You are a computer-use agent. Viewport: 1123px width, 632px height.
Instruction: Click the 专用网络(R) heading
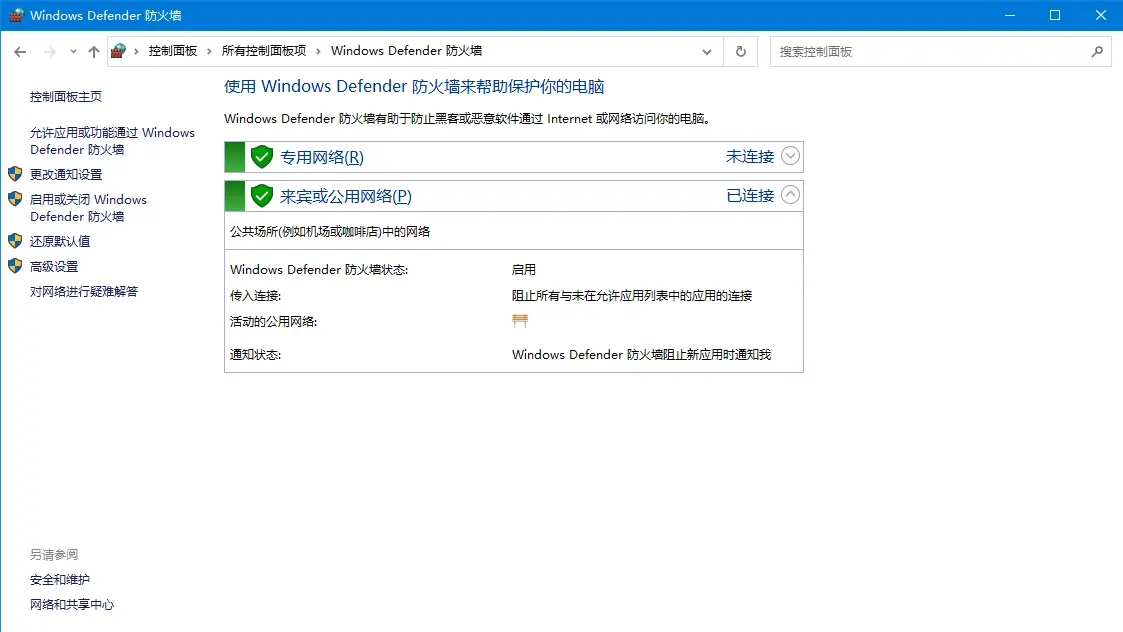322,157
